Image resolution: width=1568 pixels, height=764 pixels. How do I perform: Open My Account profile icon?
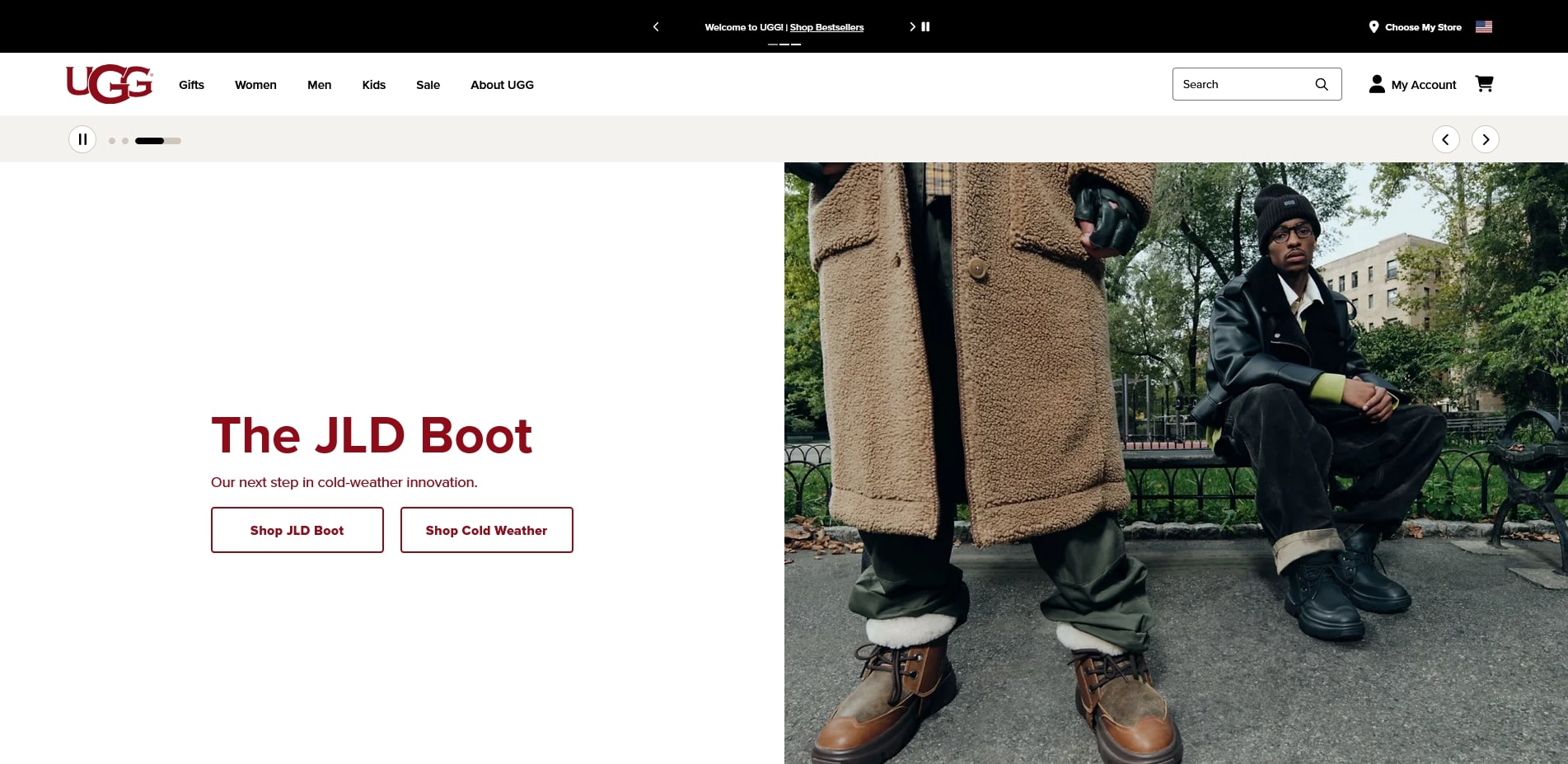tap(1377, 84)
